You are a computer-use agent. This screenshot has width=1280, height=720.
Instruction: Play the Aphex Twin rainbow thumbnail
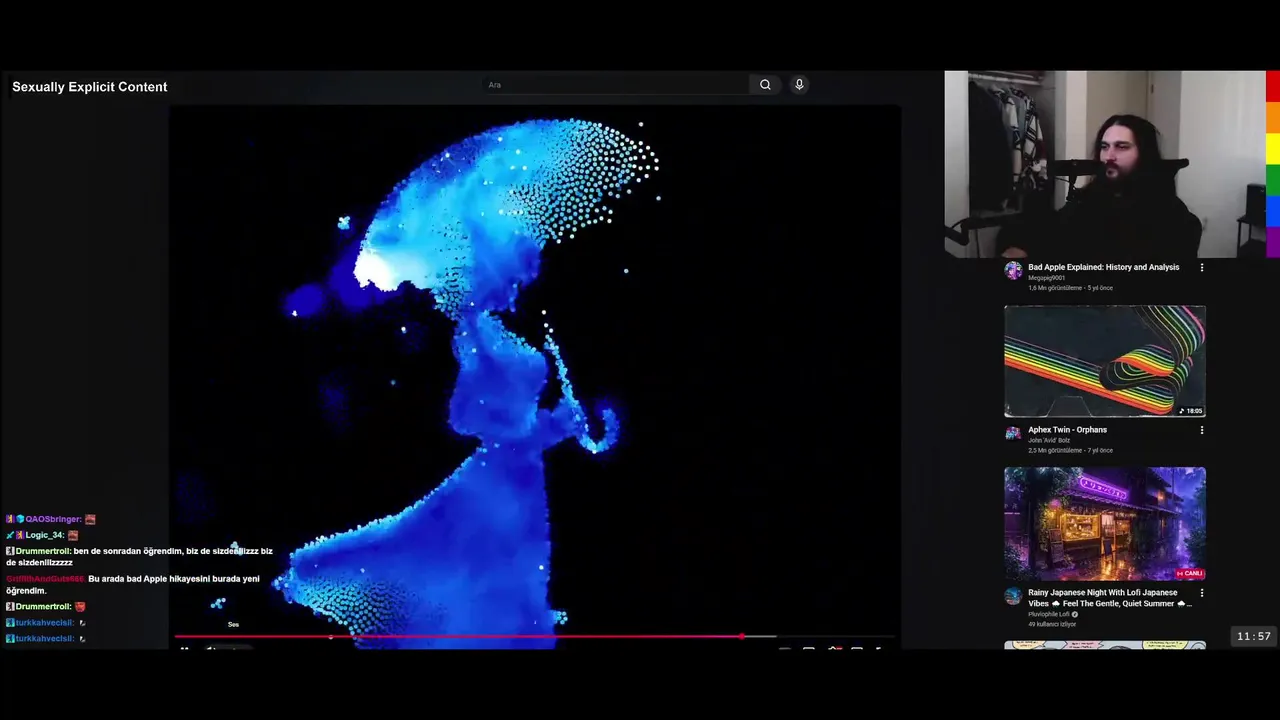pos(1105,361)
